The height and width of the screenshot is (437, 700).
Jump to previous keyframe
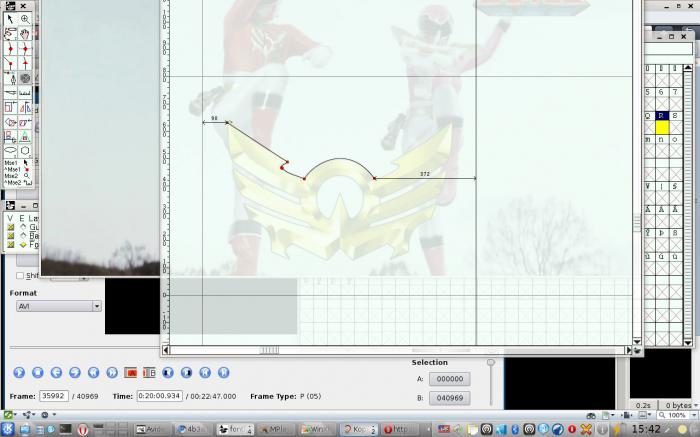[93, 372]
